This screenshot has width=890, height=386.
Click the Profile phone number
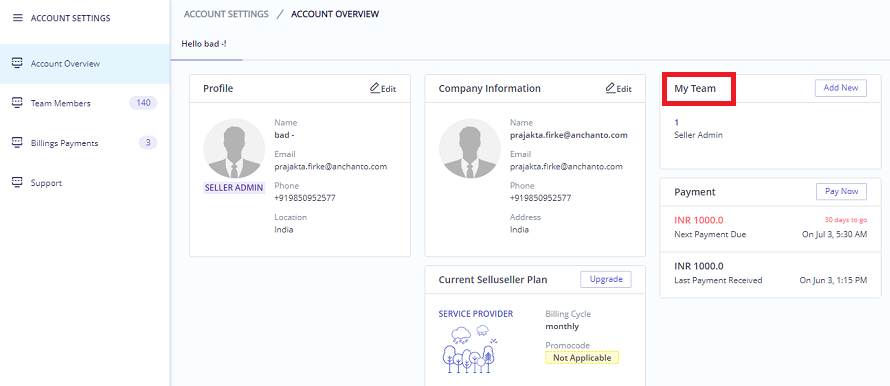click(x=305, y=198)
